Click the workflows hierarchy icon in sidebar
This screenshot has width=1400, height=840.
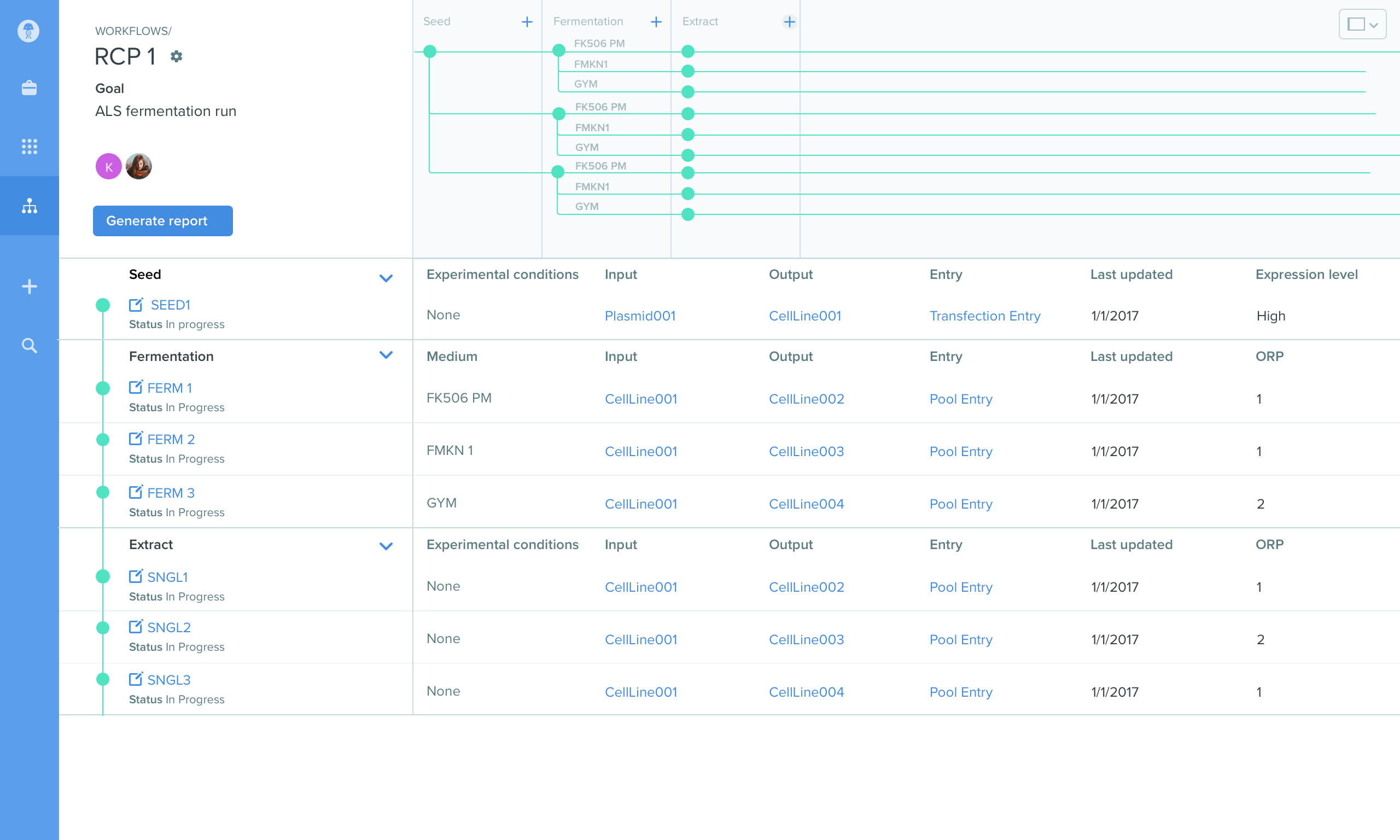coord(30,206)
